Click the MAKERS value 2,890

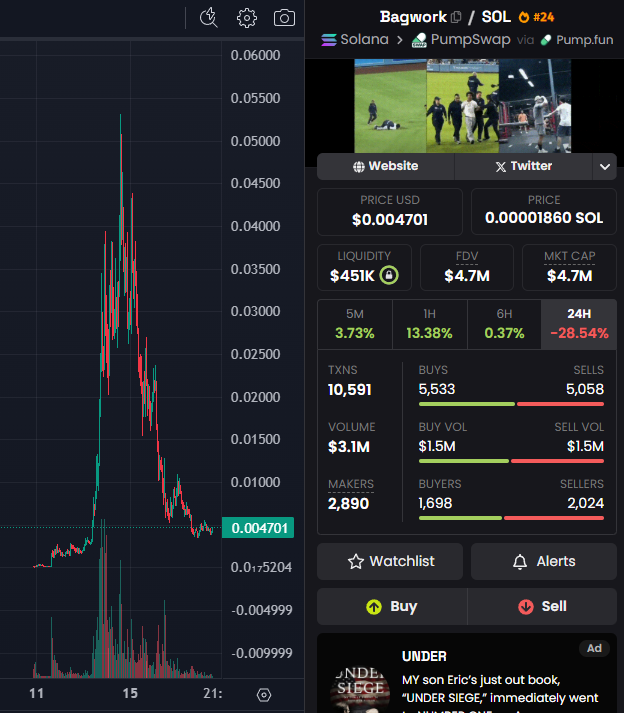click(348, 504)
